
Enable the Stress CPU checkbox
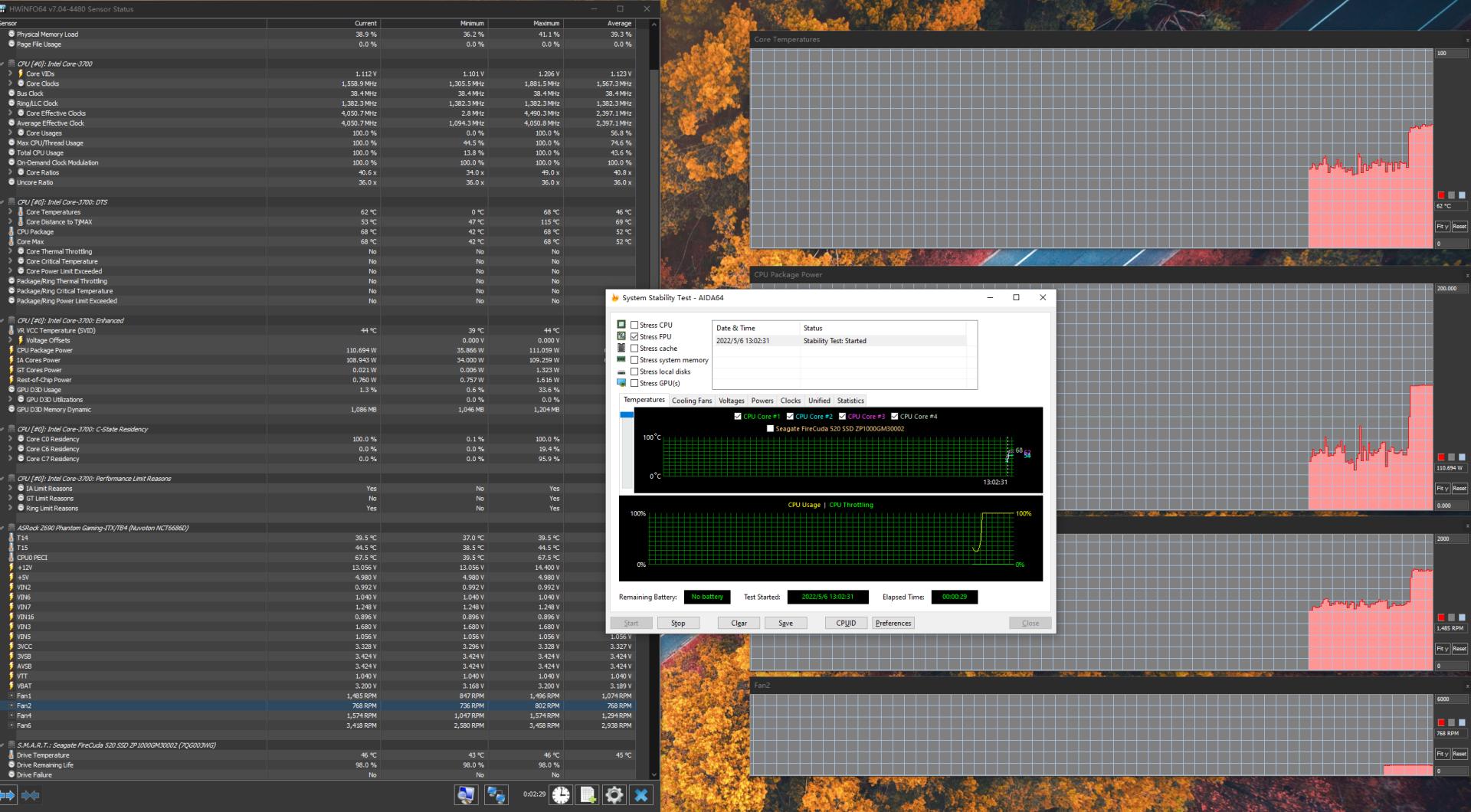point(634,325)
